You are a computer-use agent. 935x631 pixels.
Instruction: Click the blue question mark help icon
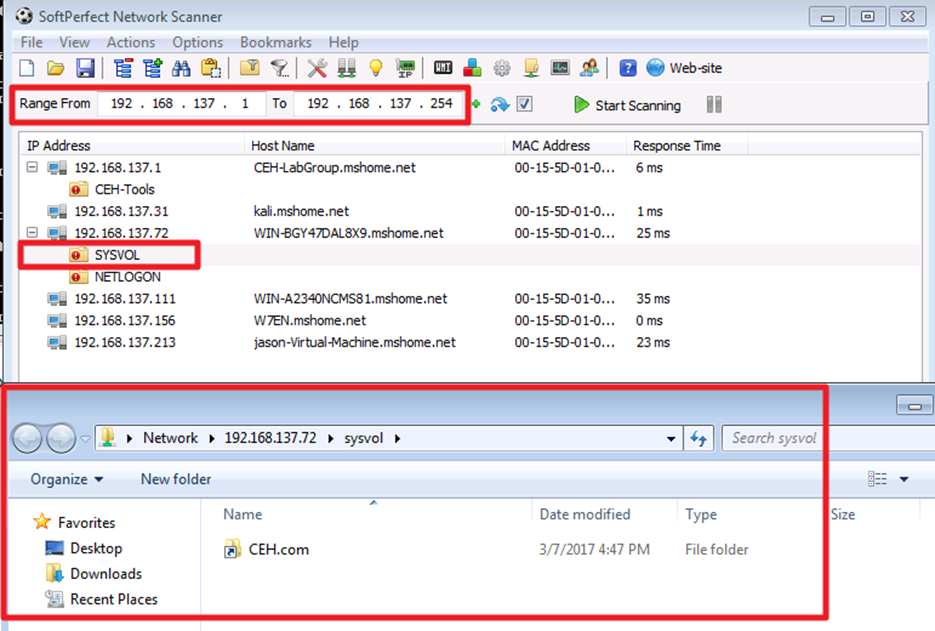tap(628, 68)
